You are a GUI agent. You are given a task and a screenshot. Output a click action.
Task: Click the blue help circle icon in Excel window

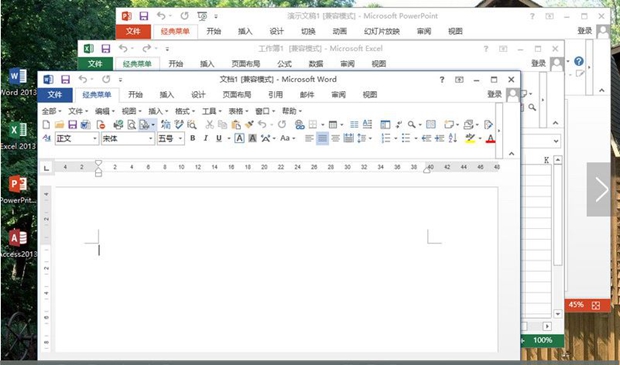pyautogui.click(x=578, y=61)
